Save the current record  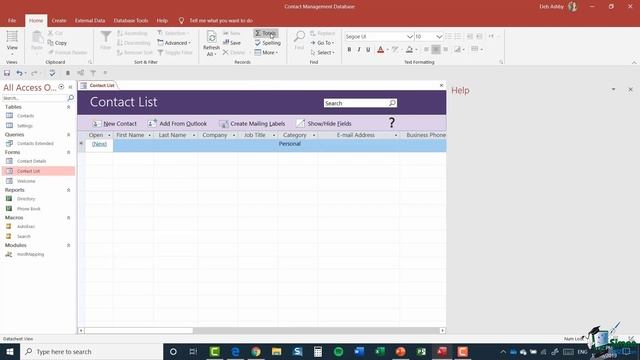click(232, 42)
